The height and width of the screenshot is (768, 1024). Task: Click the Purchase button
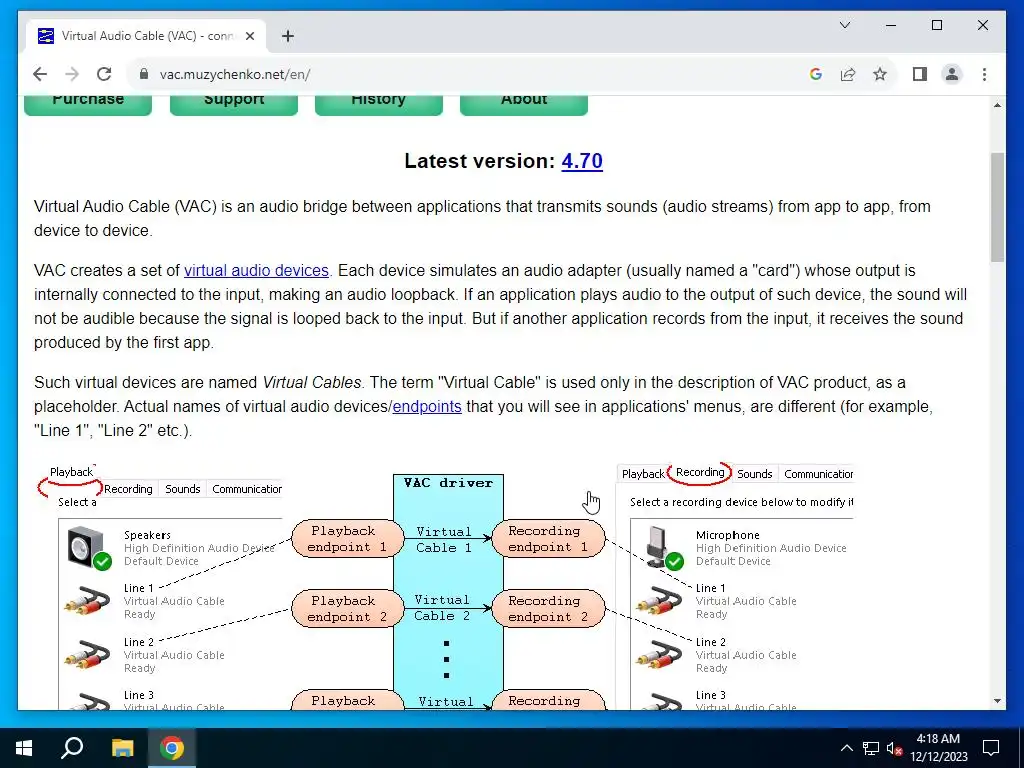[88, 104]
